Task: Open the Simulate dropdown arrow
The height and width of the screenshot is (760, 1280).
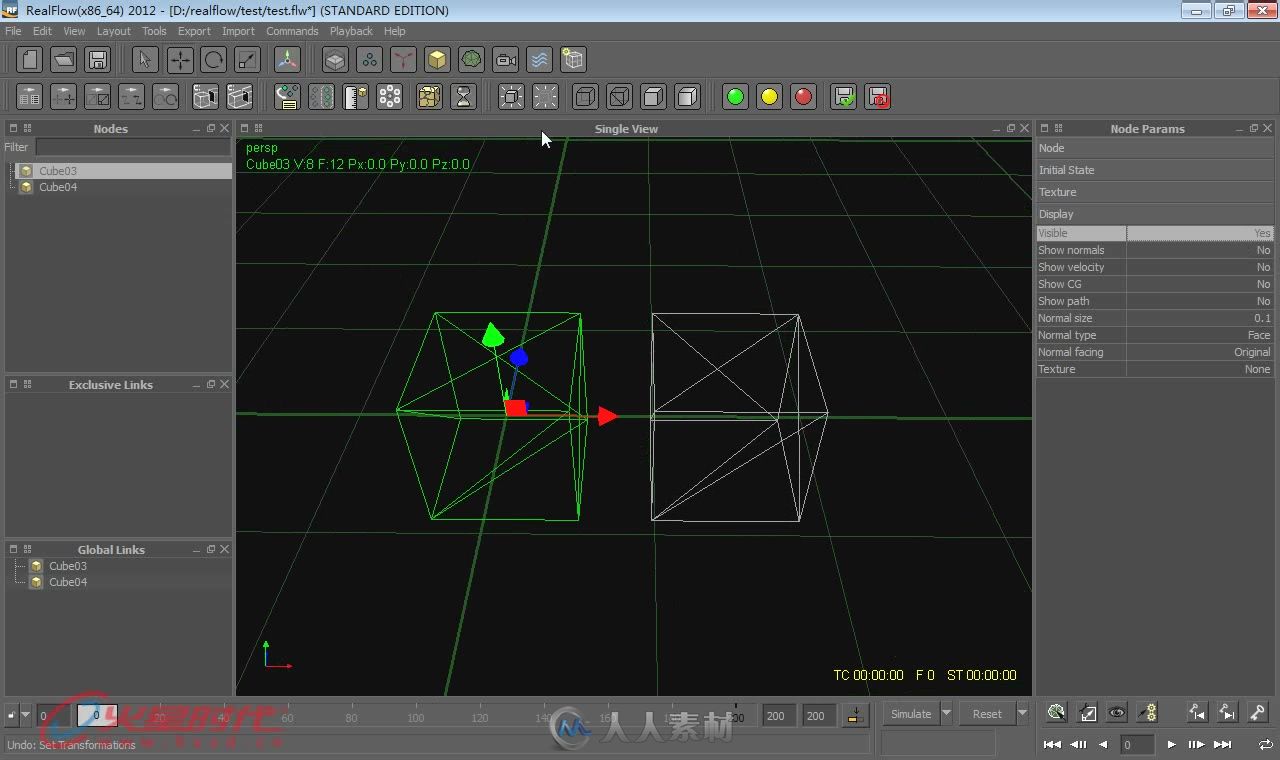Action: tap(946, 714)
